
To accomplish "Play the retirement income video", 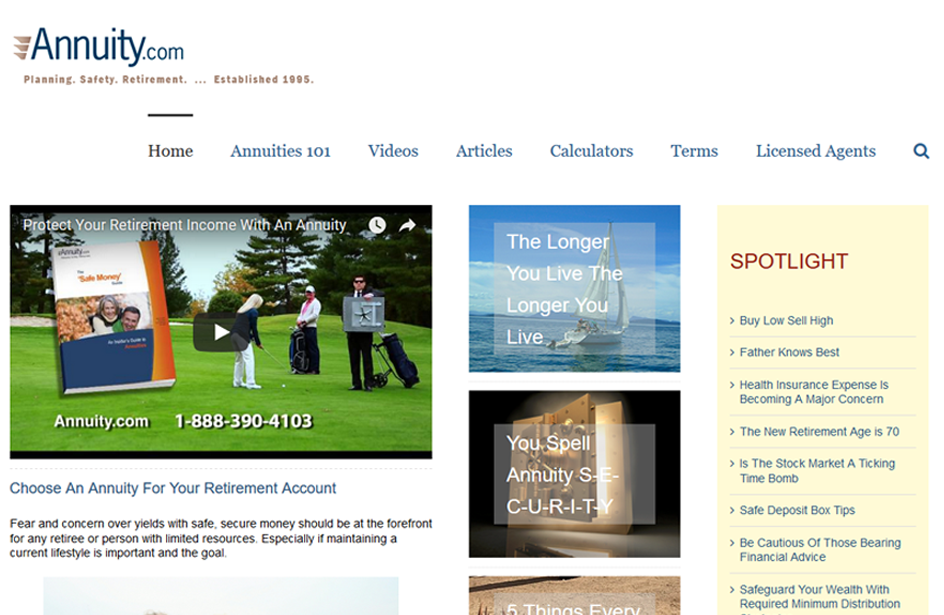I will click(220, 332).
